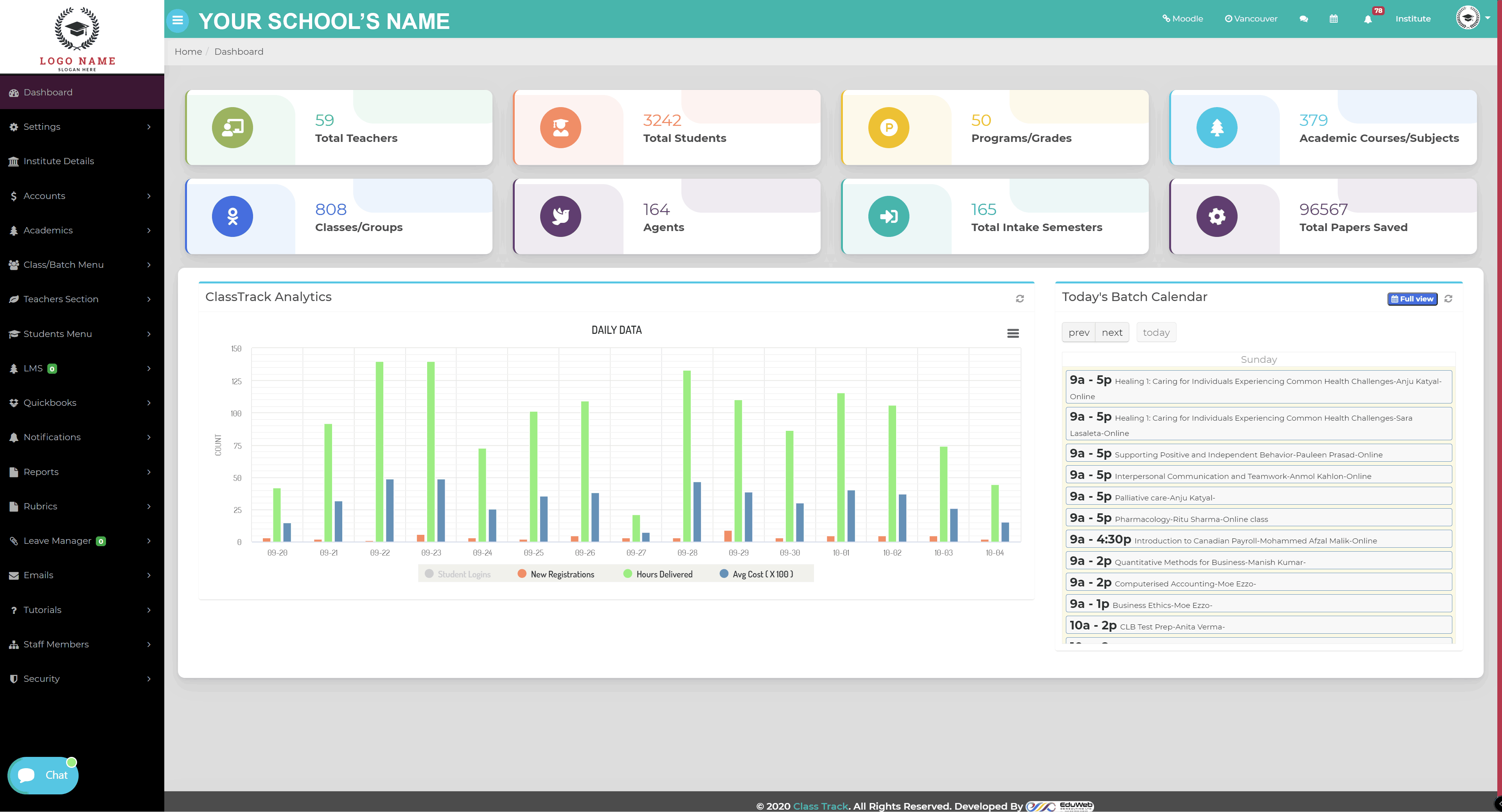Click the Total Teachers card icon
Viewport: 1502px width, 812px height.
tap(232, 128)
